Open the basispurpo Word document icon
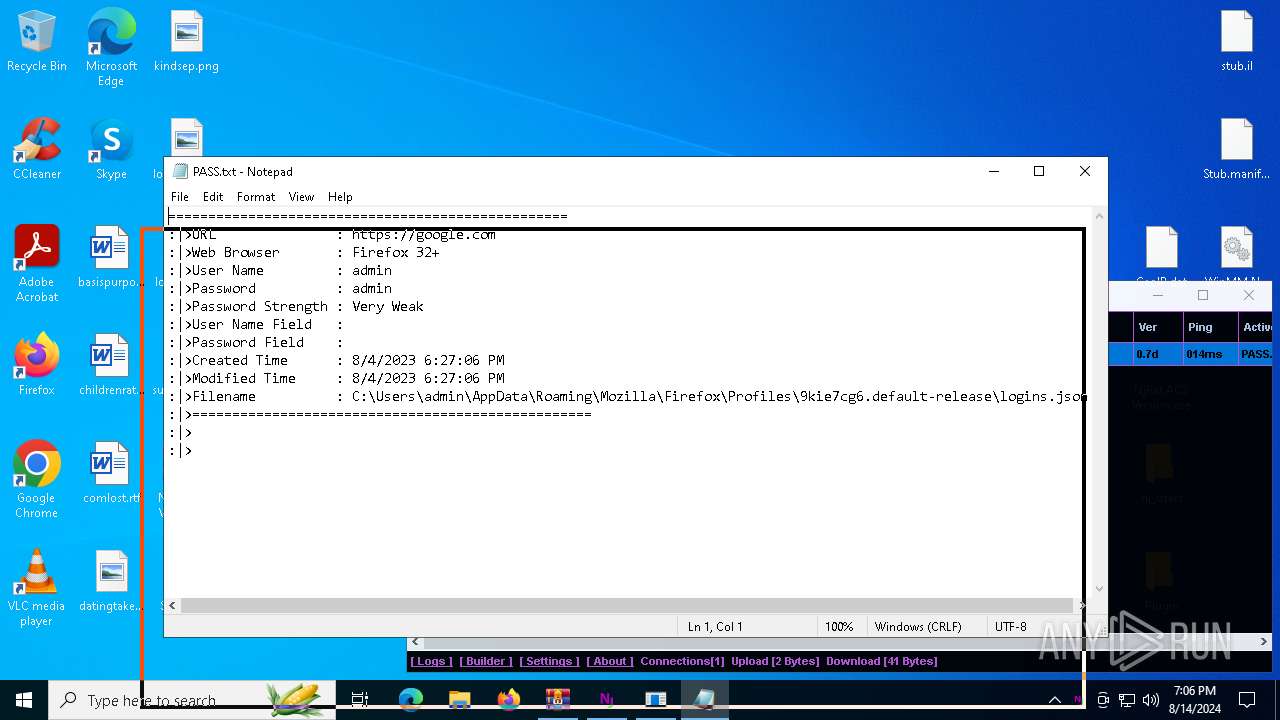Viewport: 1280px width, 720px height. pyautogui.click(x=110, y=257)
